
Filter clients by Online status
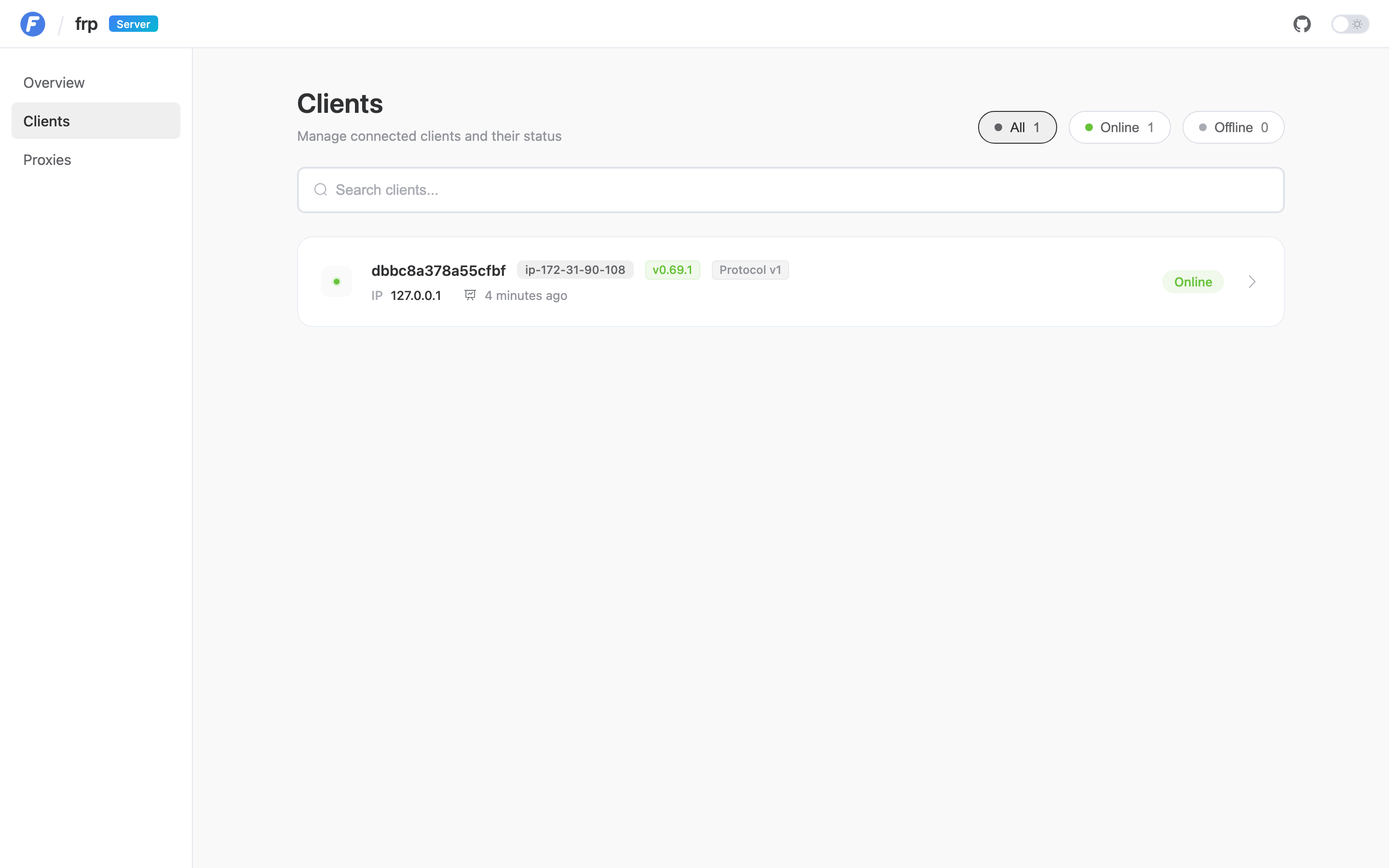(1119, 127)
